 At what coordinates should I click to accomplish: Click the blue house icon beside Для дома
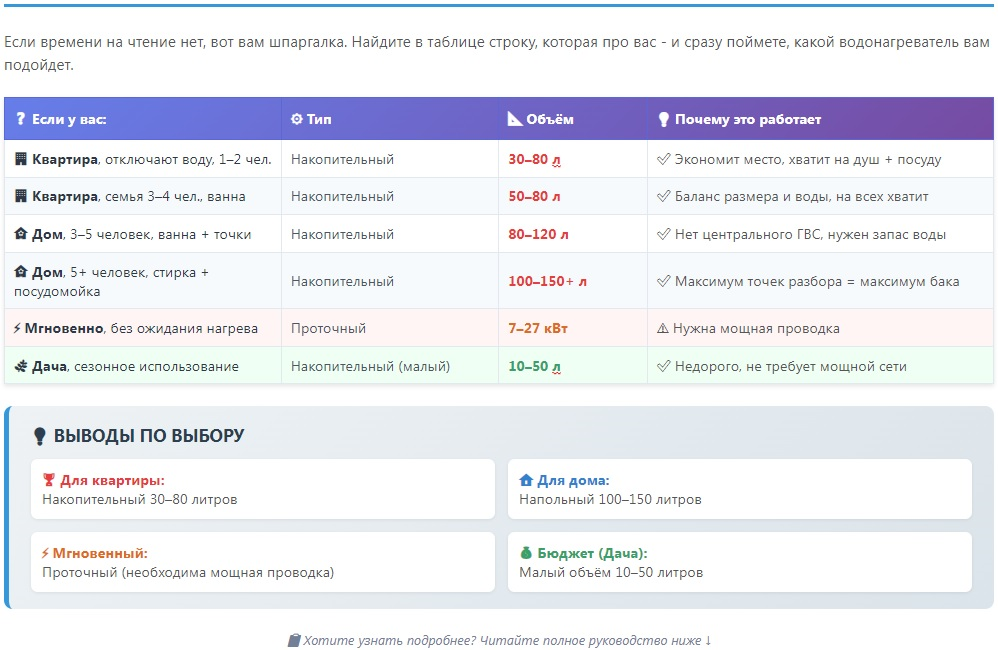click(526, 480)
